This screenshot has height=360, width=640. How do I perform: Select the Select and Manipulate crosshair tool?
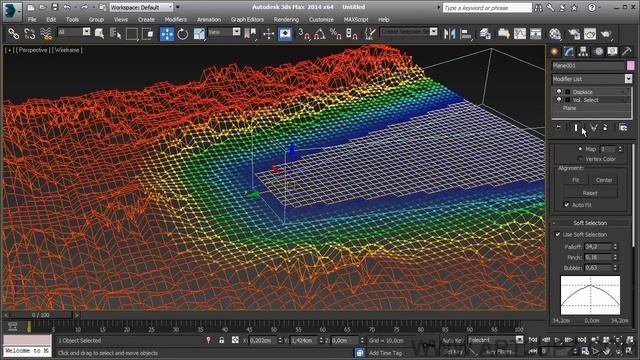point(268,34)
